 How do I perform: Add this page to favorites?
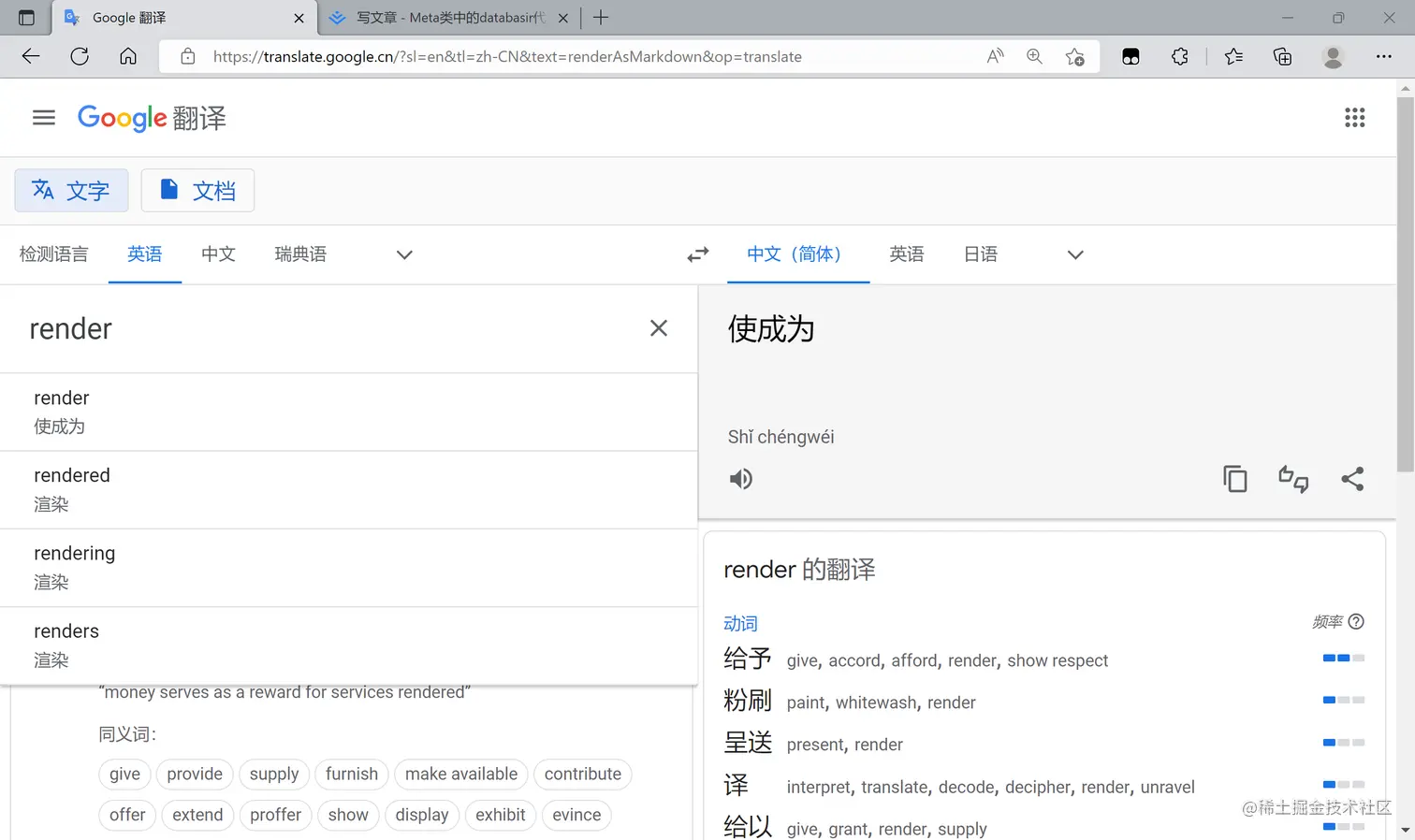[1074, 56]
